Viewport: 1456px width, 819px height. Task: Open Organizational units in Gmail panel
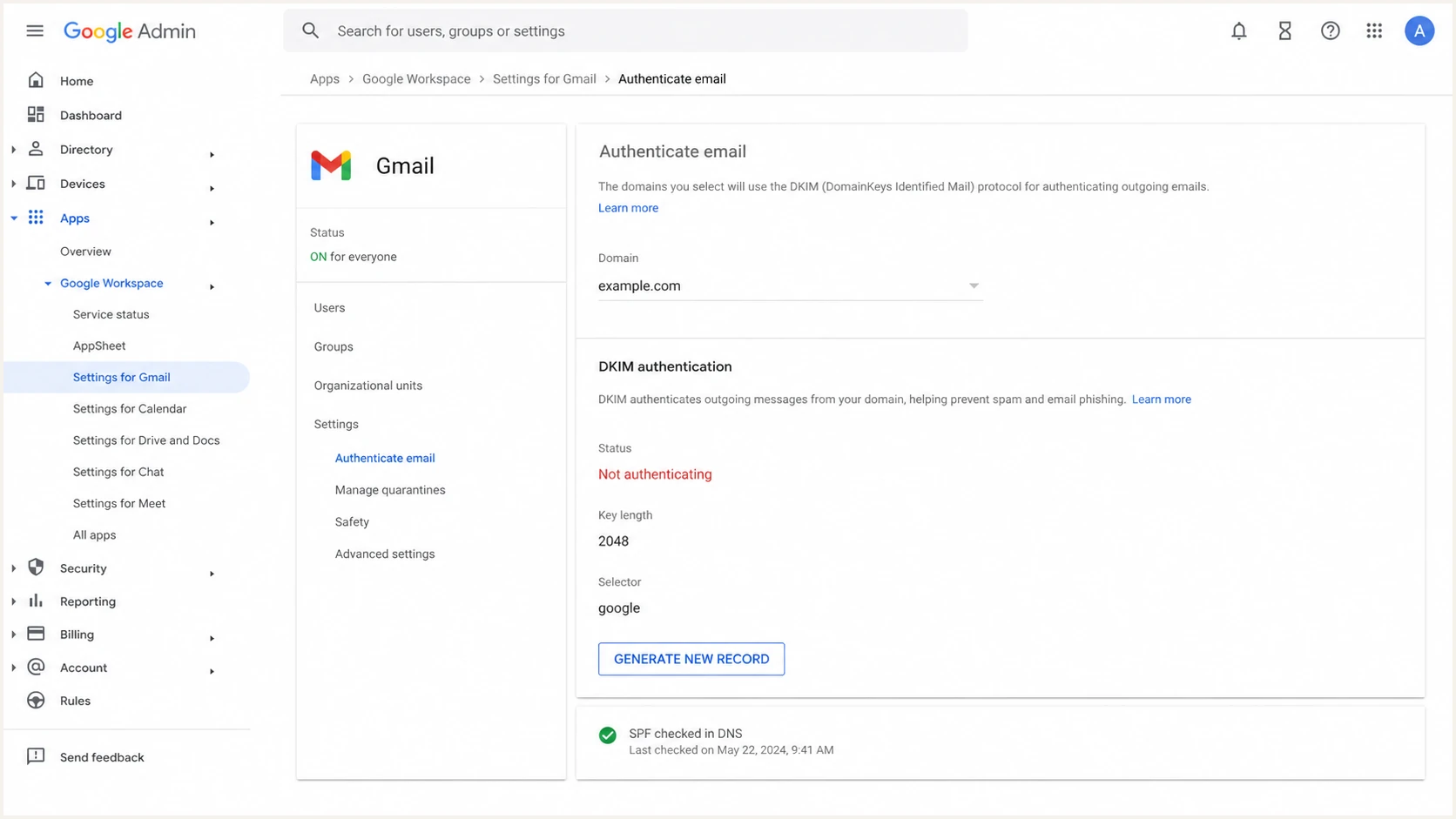(367, 386)
